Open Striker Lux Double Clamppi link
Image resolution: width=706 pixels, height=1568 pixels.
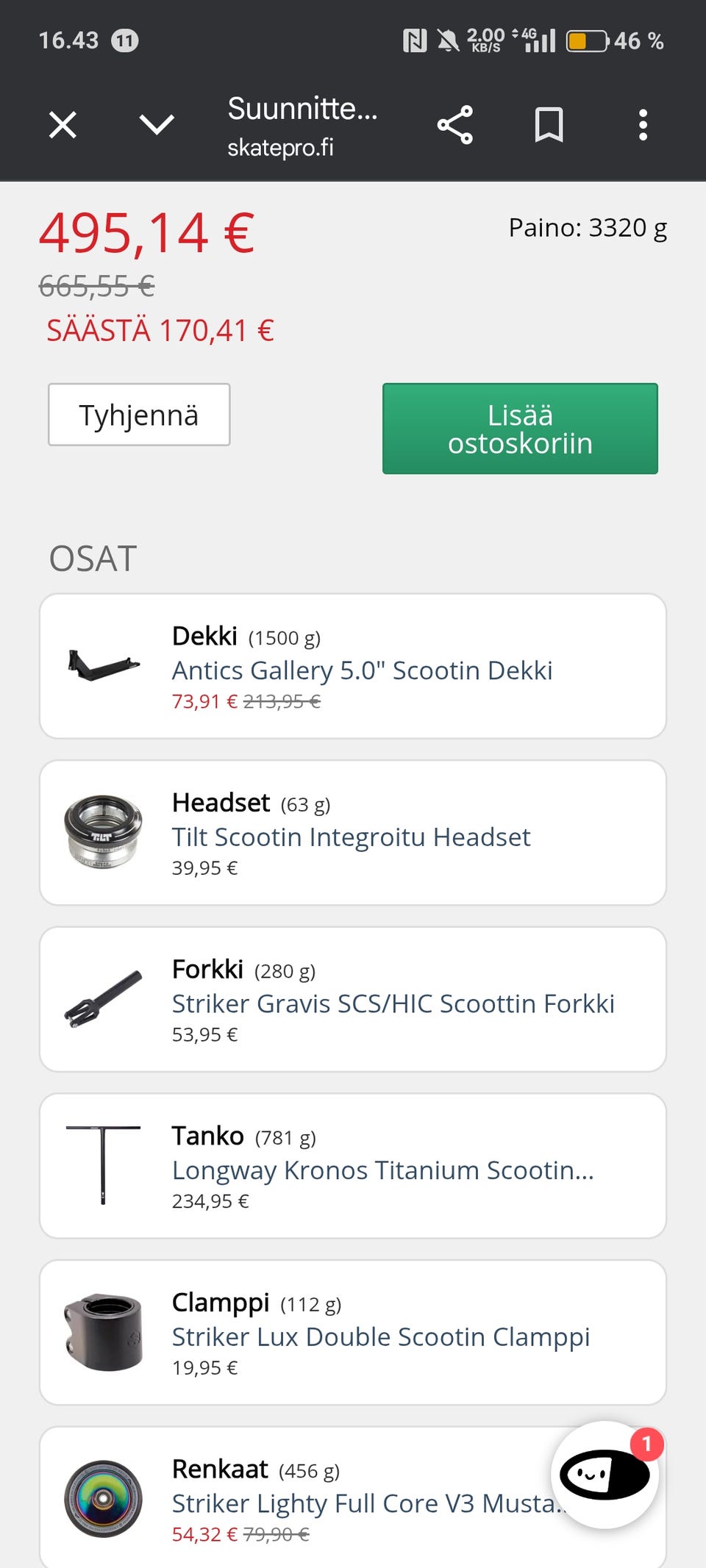381,1337
